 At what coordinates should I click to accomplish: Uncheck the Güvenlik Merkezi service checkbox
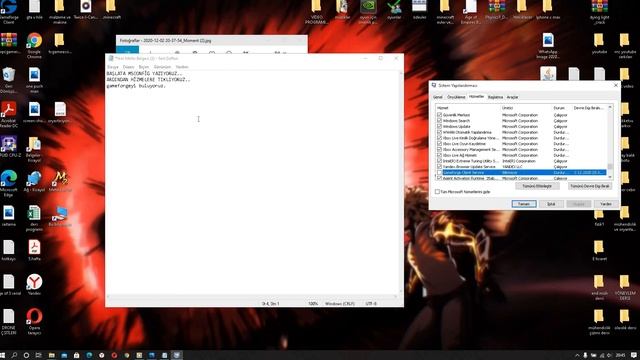tap(439, 115)
